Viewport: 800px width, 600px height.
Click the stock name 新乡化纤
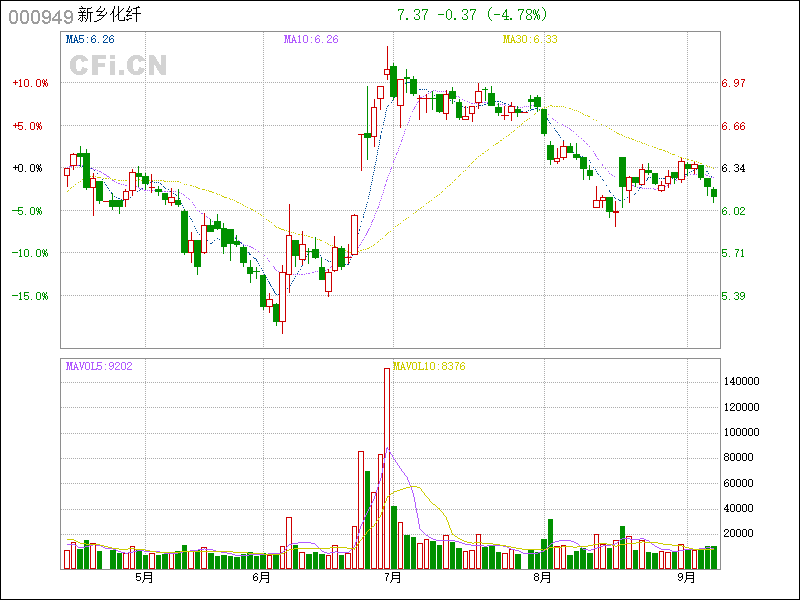click(110, 16)
